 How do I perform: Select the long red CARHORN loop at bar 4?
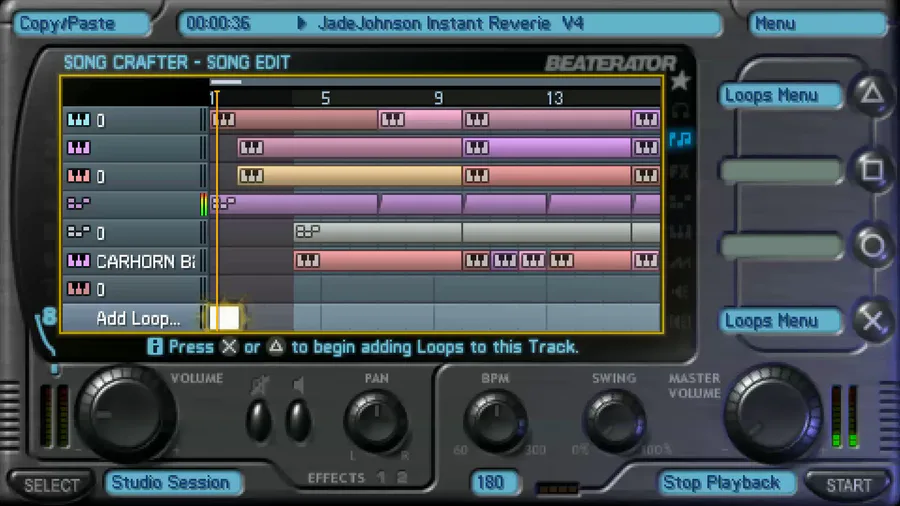tap(378, 260)
